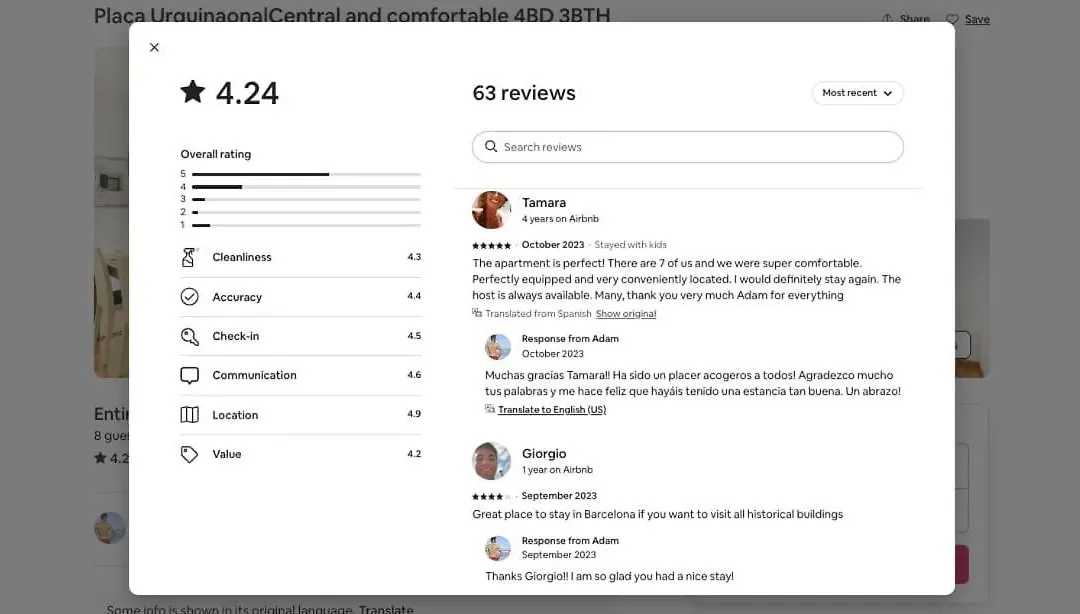Click the Translate link at page bottom
Image resolution: width=1080 pixels, height=614 pixels.
(x=386, y=609)
